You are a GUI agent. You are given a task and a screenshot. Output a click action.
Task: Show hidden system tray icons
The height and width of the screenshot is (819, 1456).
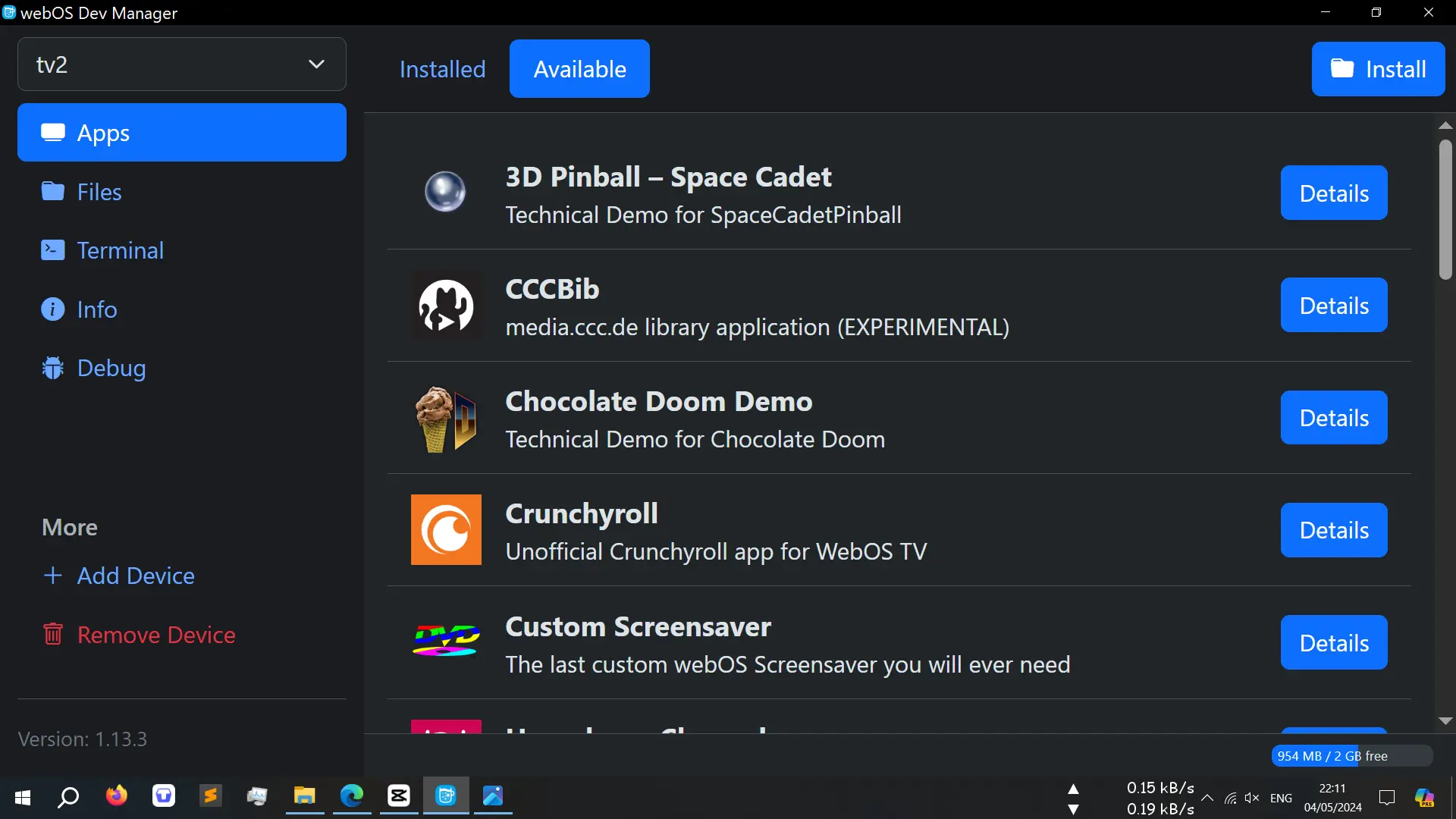point(1207,798)
